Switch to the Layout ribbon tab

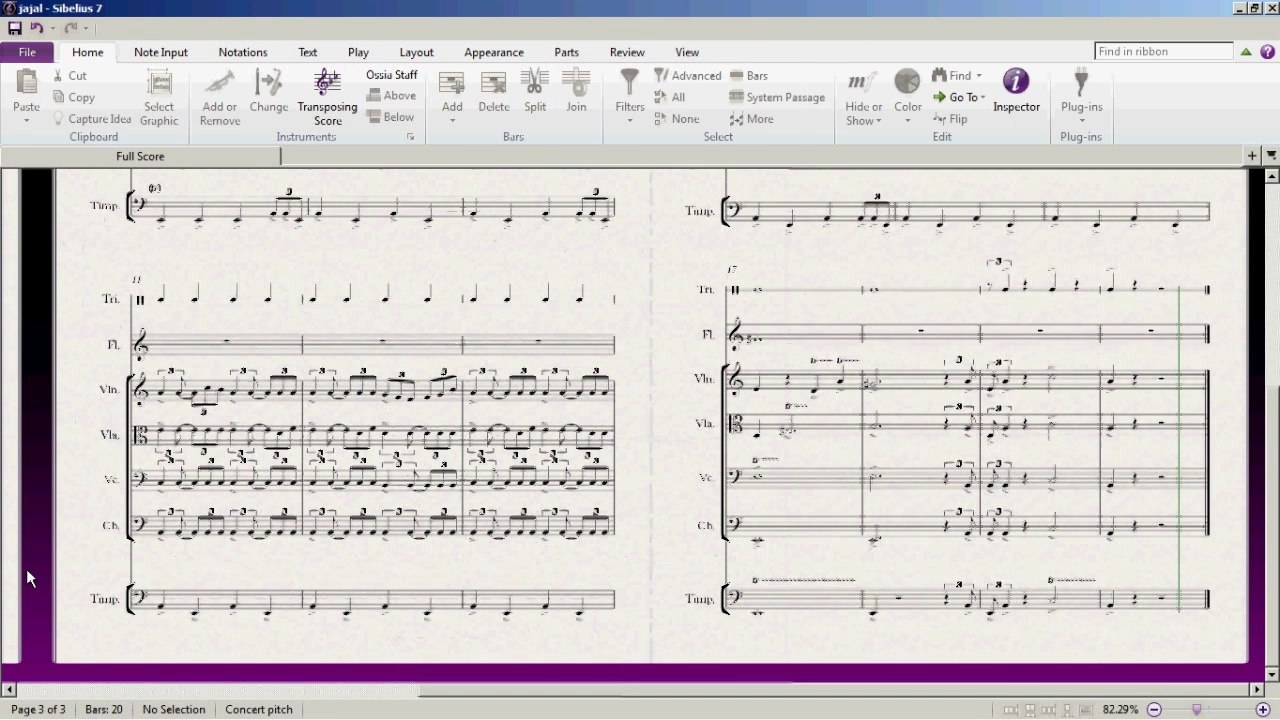pos(416,52)
